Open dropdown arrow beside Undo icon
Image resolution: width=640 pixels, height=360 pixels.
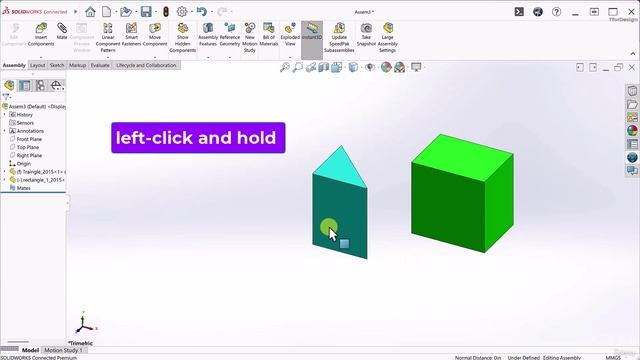(x=211, y=12)
